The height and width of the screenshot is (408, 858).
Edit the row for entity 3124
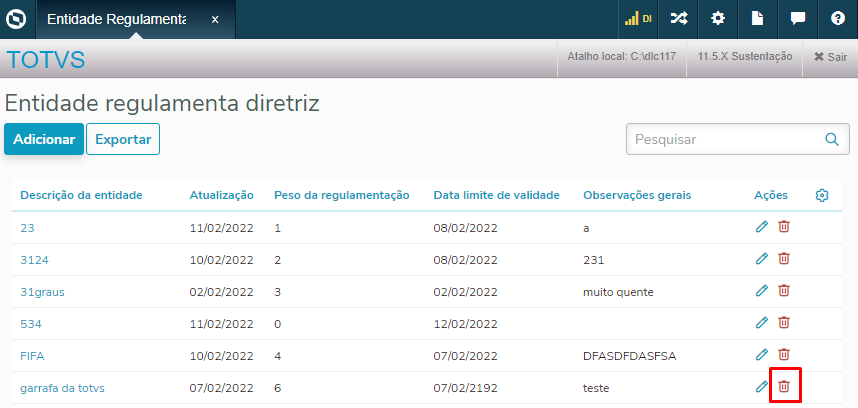pyautogui.click(x=762, y=259)
